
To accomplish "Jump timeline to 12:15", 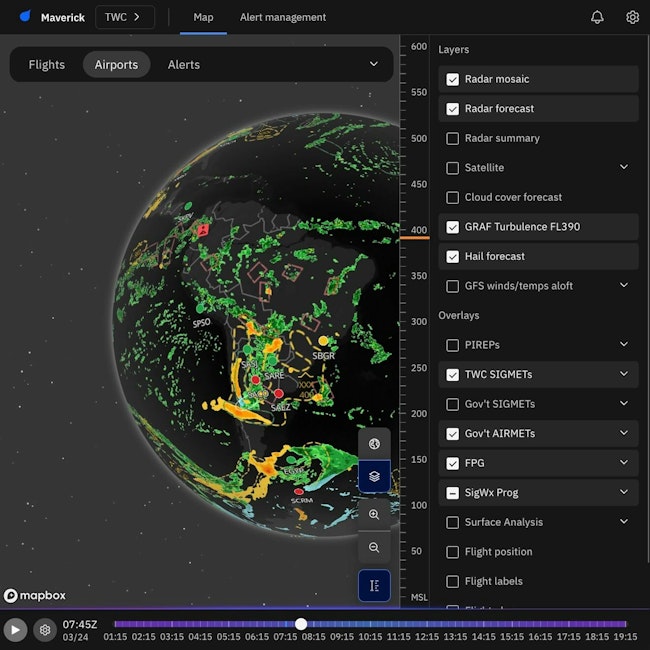I will (427, 636).
